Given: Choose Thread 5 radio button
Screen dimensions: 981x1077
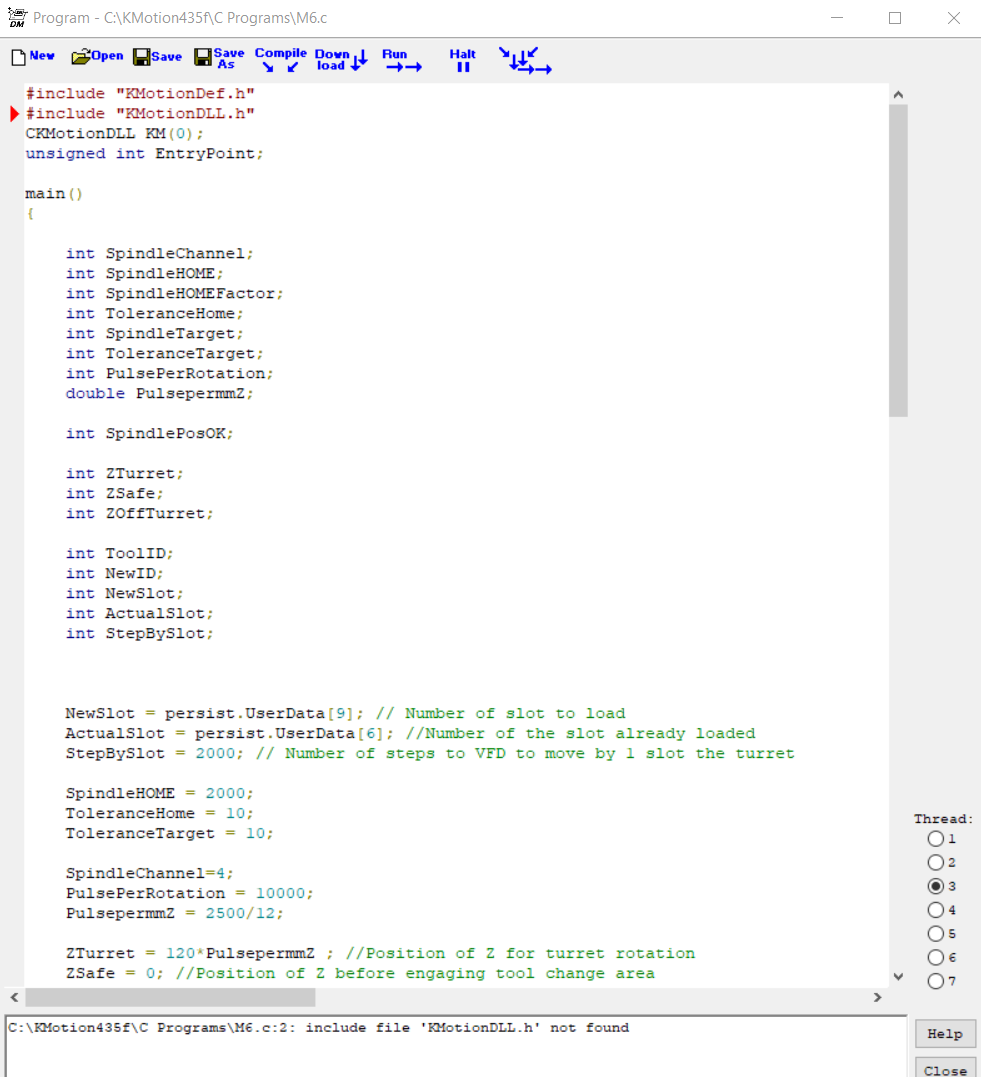Looking at the screenshot, I should pyautogui.click(x=936, y=934).
